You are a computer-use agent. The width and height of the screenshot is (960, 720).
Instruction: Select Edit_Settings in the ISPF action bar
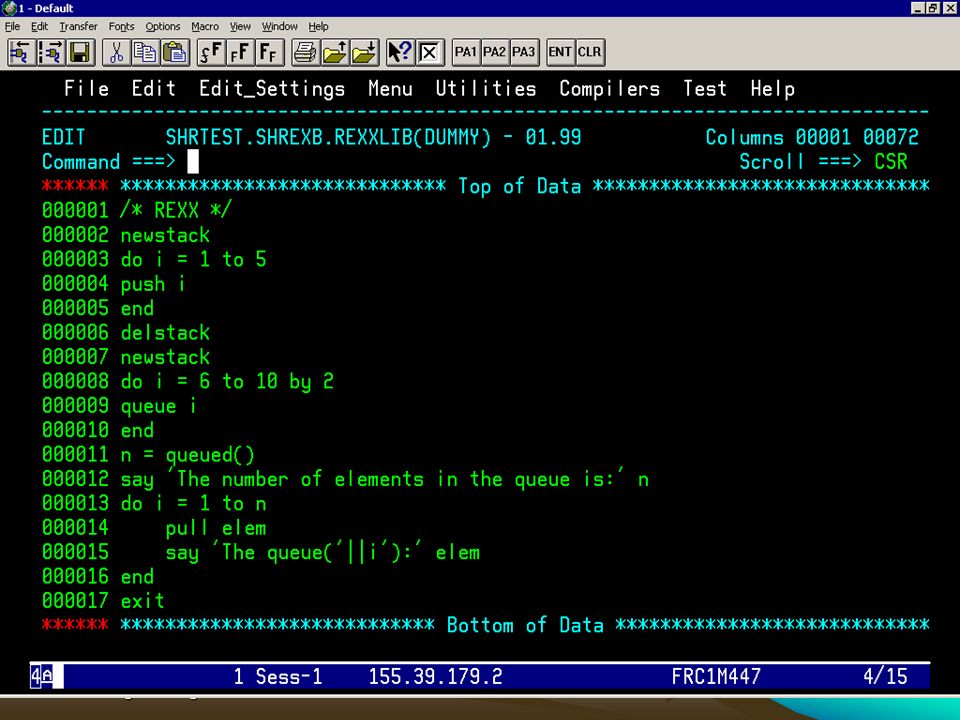tap(272, 89)
